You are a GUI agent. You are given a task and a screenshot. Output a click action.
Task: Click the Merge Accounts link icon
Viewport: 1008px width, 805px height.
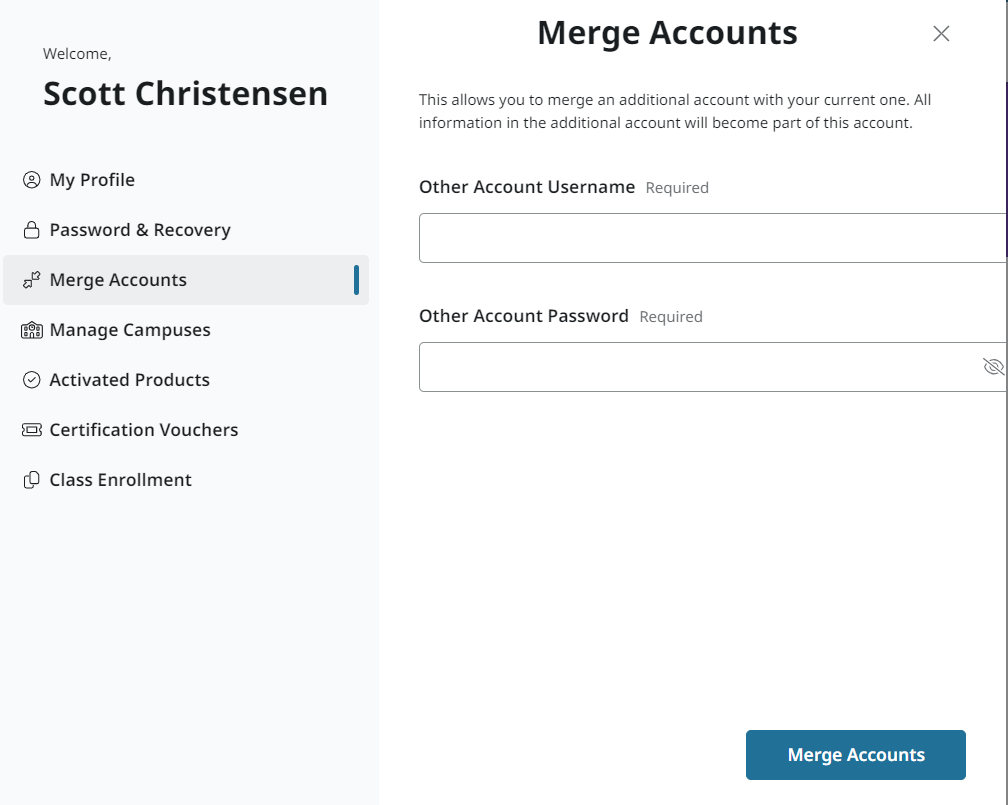(x=31, y=280)
